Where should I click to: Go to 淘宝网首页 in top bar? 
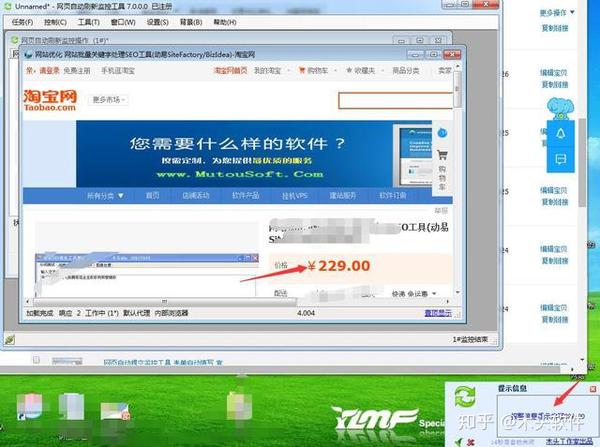click(230, 70)
